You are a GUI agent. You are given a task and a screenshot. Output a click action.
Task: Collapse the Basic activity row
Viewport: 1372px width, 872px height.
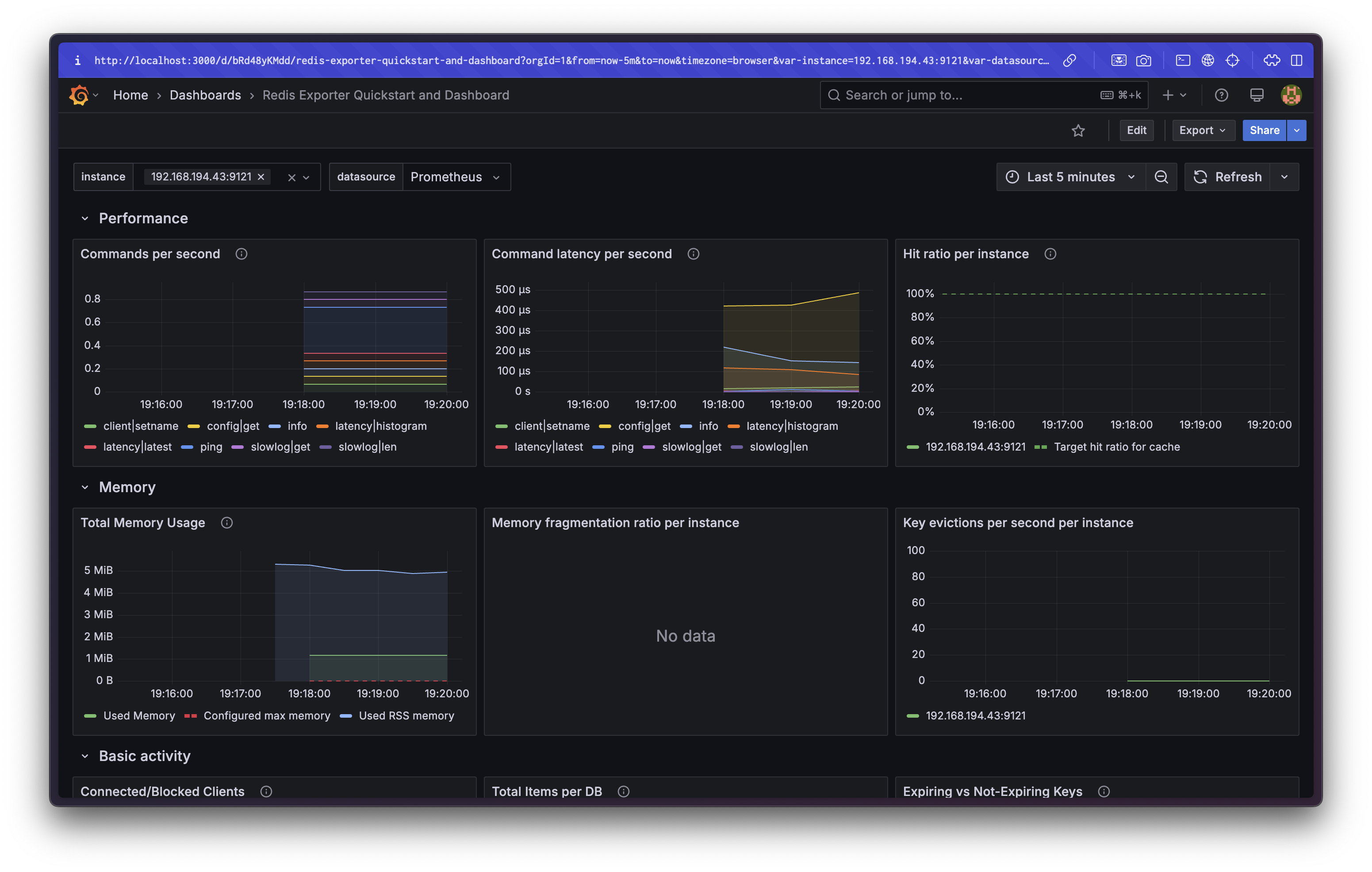(x=85, y=757)
